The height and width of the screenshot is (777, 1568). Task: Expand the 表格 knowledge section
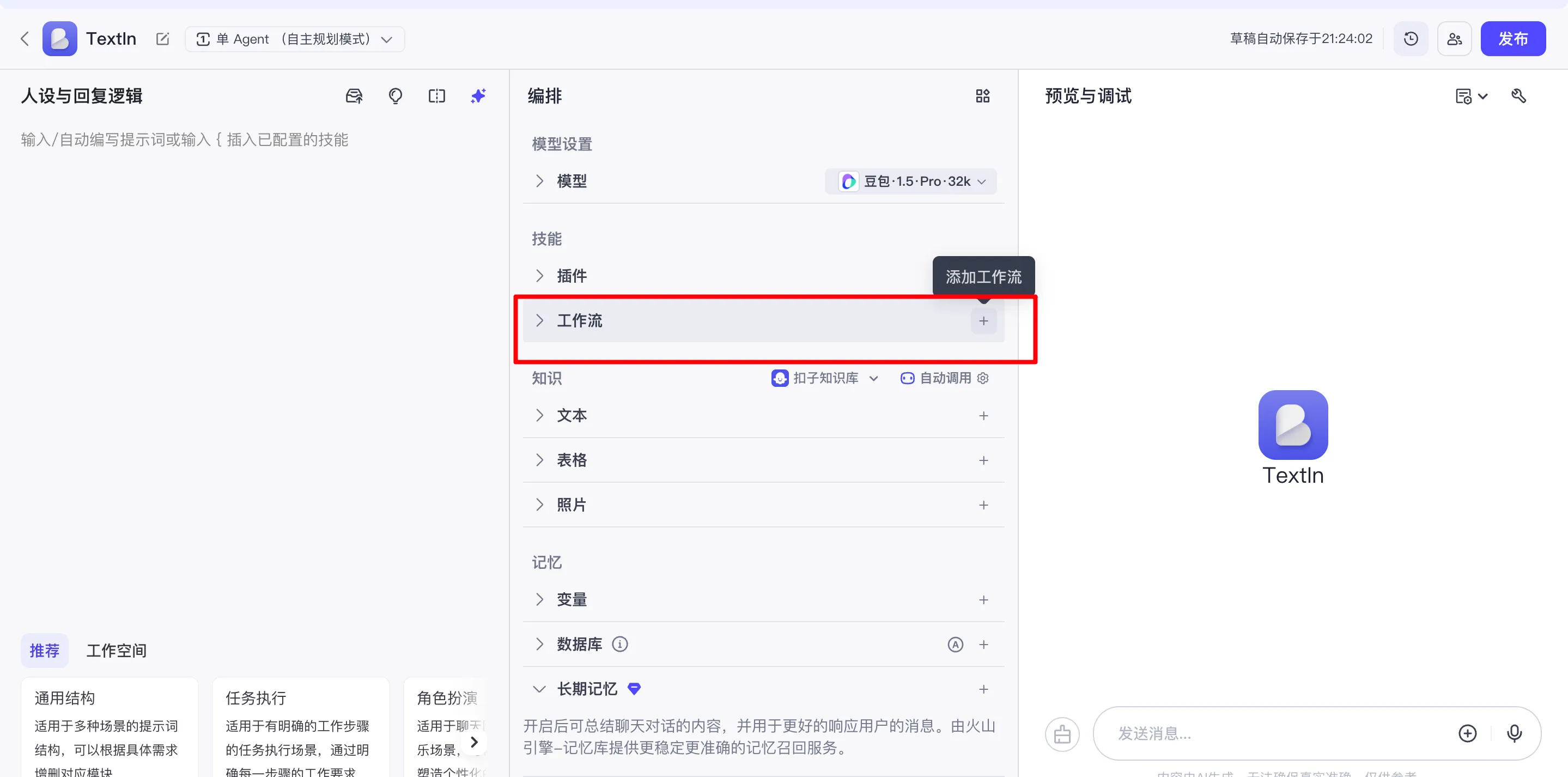click(539, 460)
